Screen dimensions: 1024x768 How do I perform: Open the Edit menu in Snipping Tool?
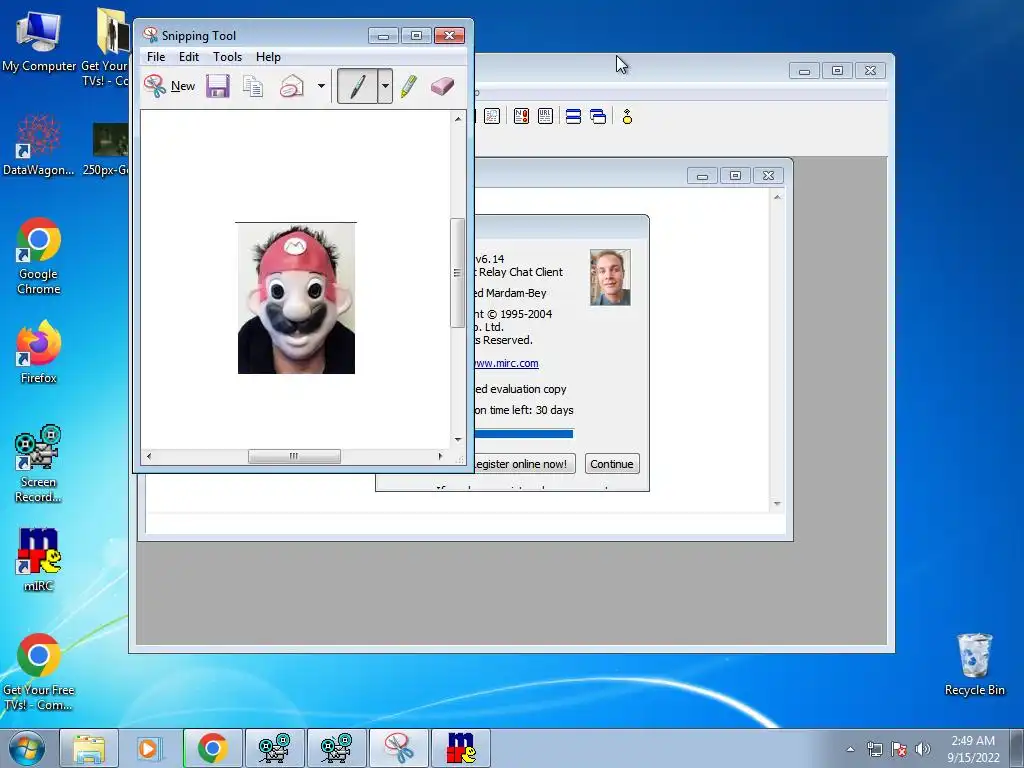coord(189,57)
